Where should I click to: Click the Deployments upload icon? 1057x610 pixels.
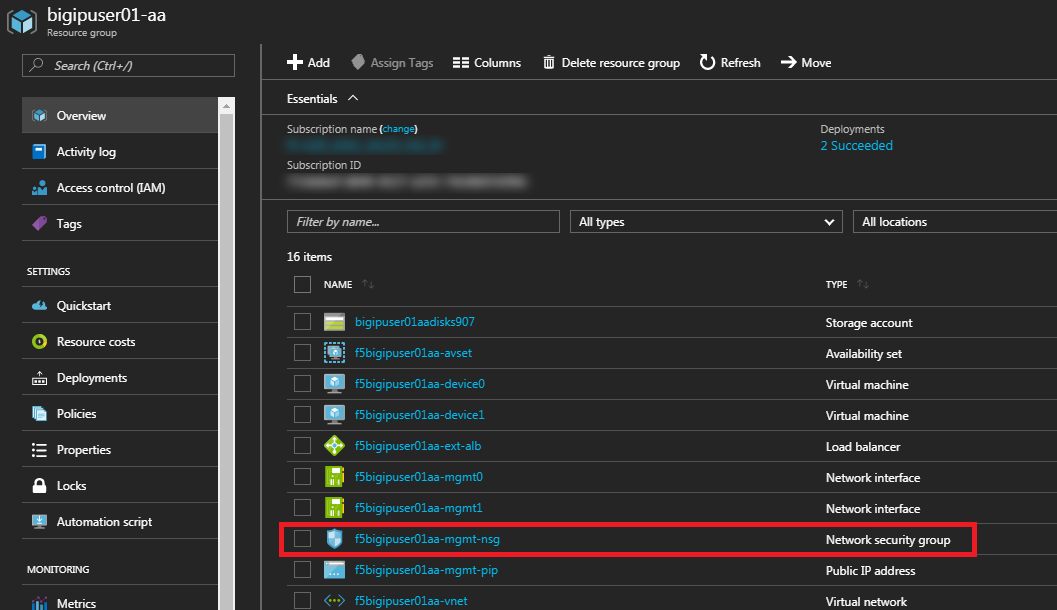pos(39,377)
